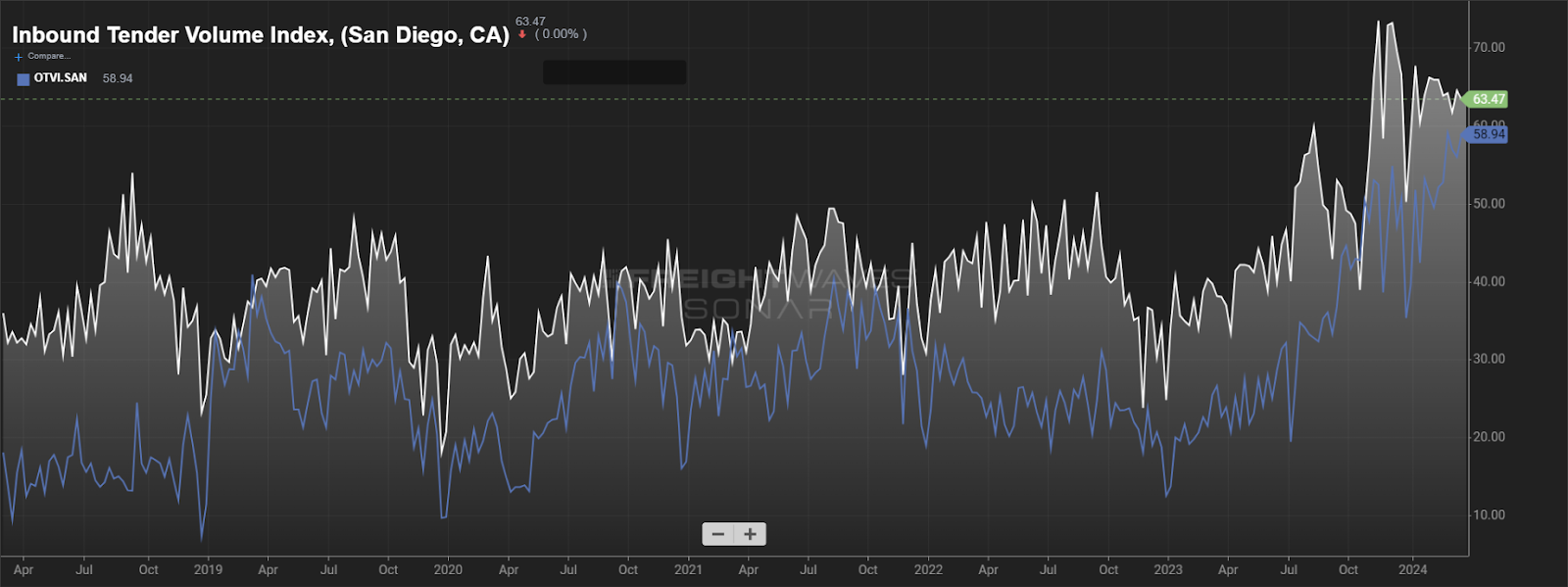Click the 10.00 value on price axis
The height and width of the screenshot is (587, 1568).
click(1490, 514)
